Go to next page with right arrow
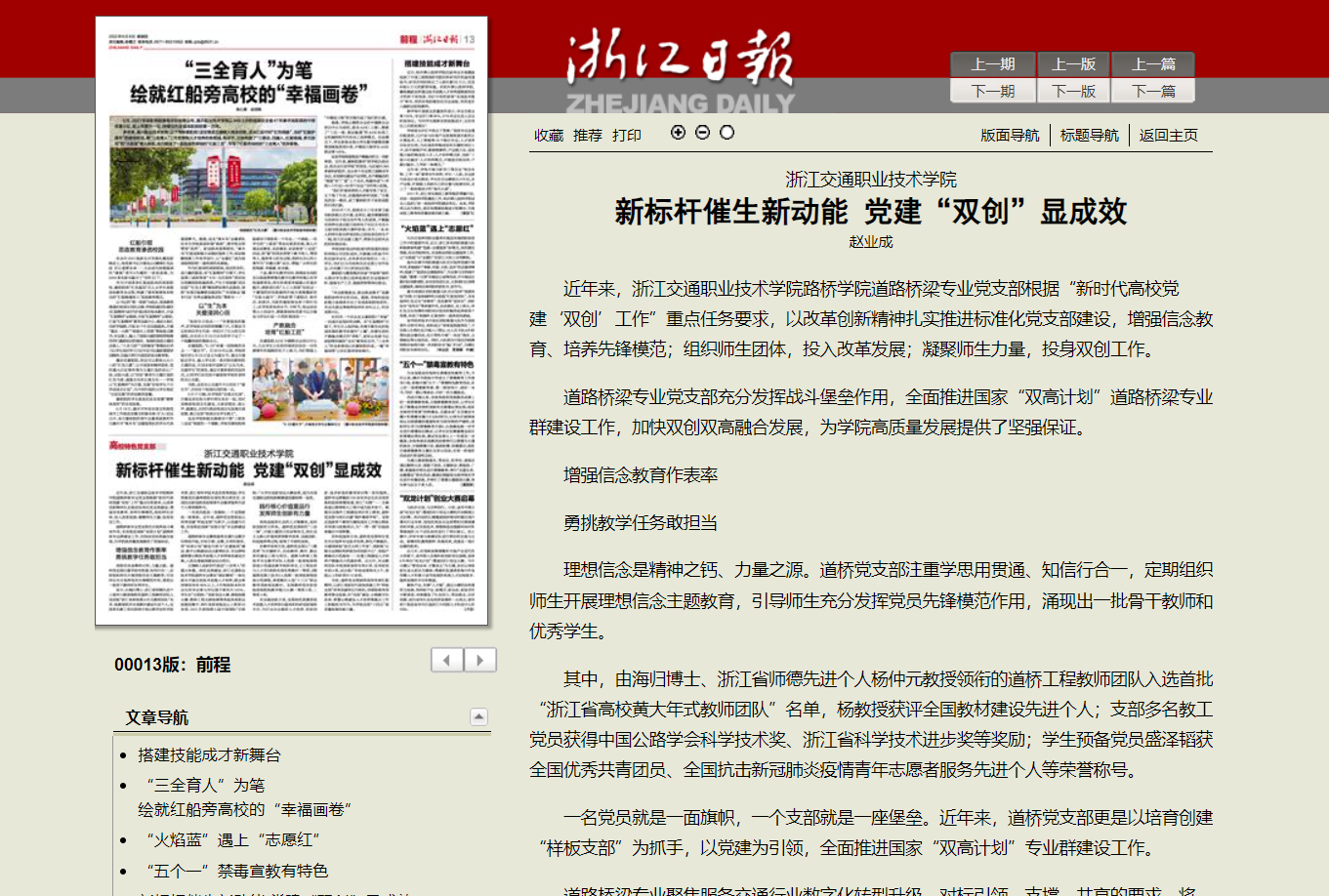Screen dimensions: 1329x896 point(480,661)
